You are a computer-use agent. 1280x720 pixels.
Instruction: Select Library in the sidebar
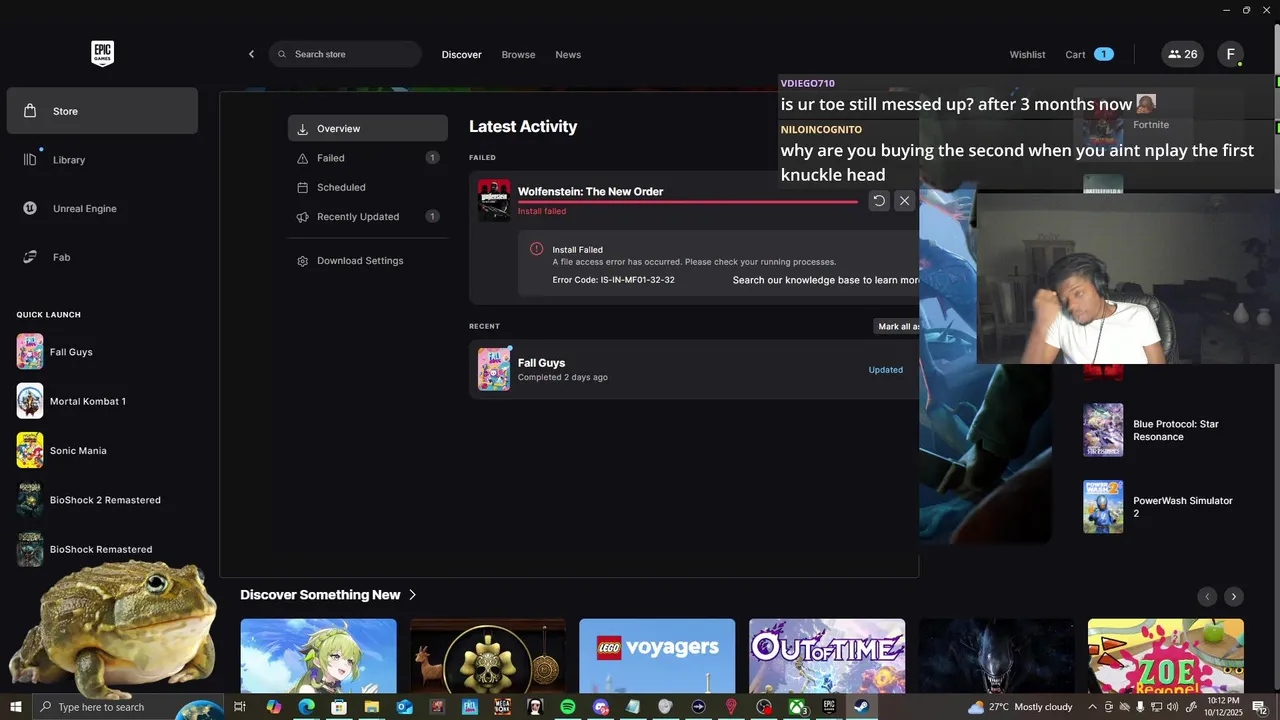coord(102,160)
